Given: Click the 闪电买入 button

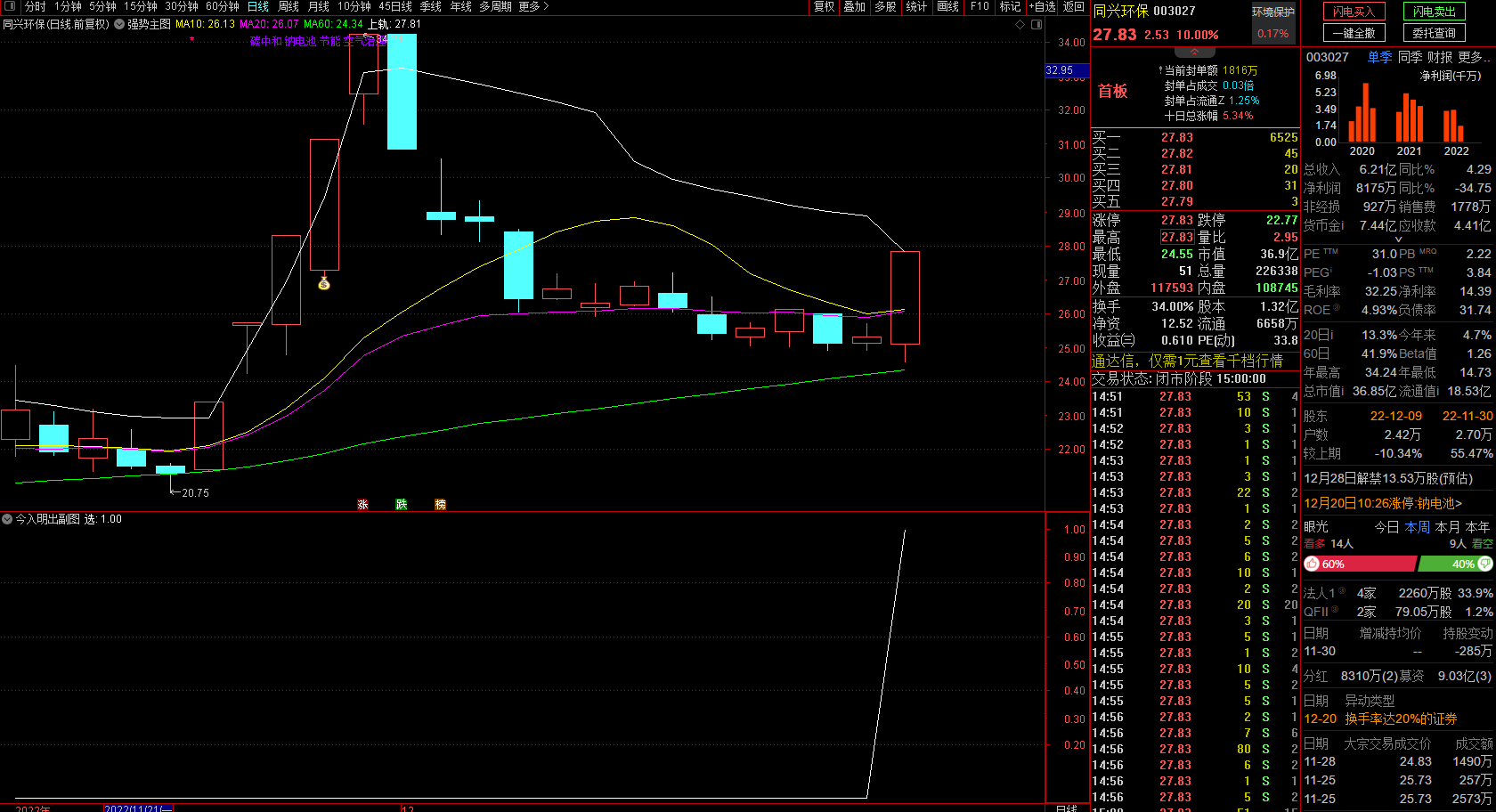Looking at the screenshot, I should 1354,12.
